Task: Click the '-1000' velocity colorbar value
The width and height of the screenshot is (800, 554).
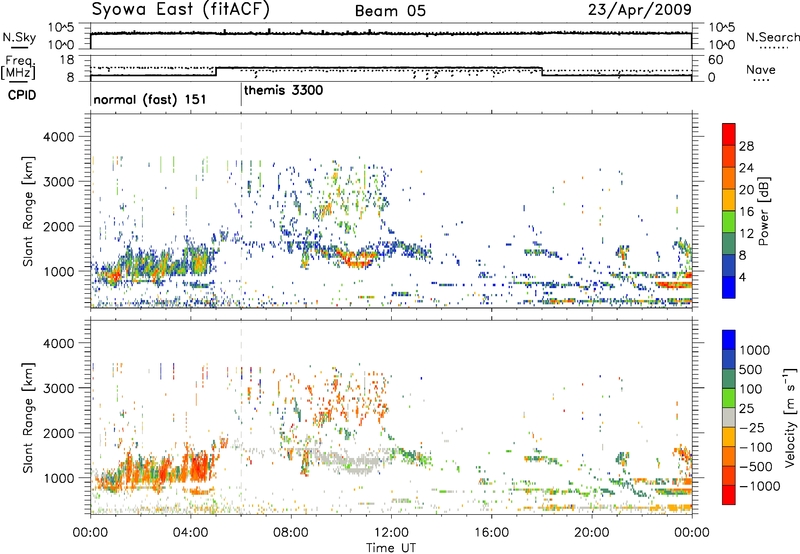Action: [x=760, y=486]
